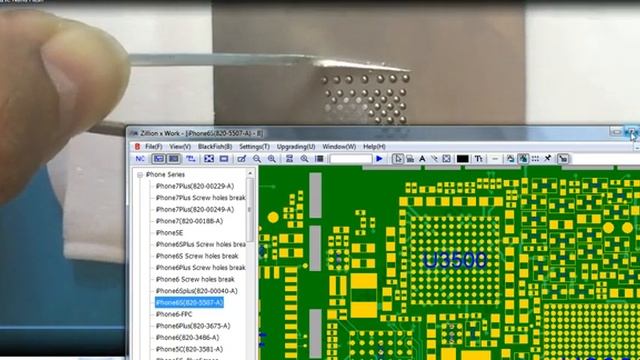The image size is (640, 360).
Task: Click the first pressed board-view icon after NC
Action: tap(159, 159)
